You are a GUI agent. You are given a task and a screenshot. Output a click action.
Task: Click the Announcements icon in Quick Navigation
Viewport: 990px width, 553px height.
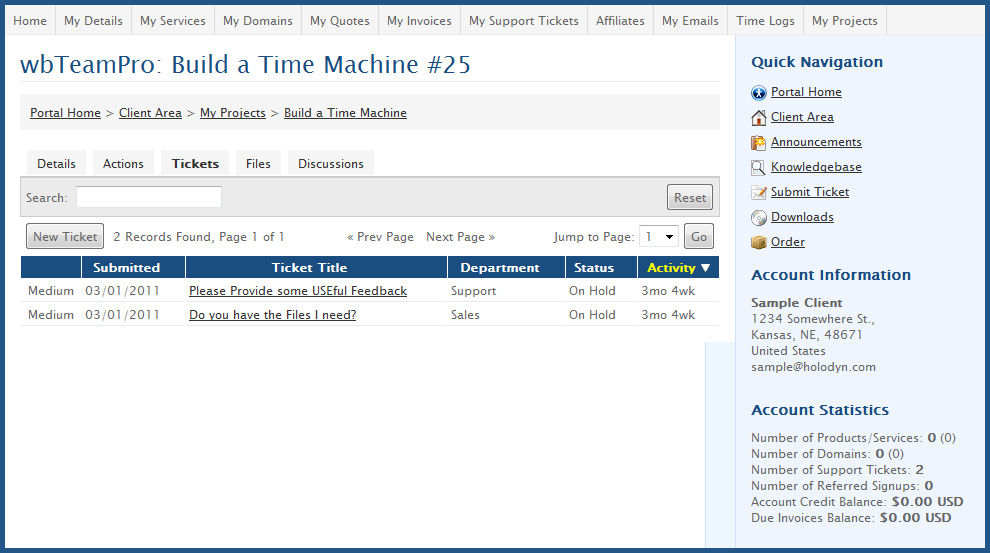[x=758, y=143]
